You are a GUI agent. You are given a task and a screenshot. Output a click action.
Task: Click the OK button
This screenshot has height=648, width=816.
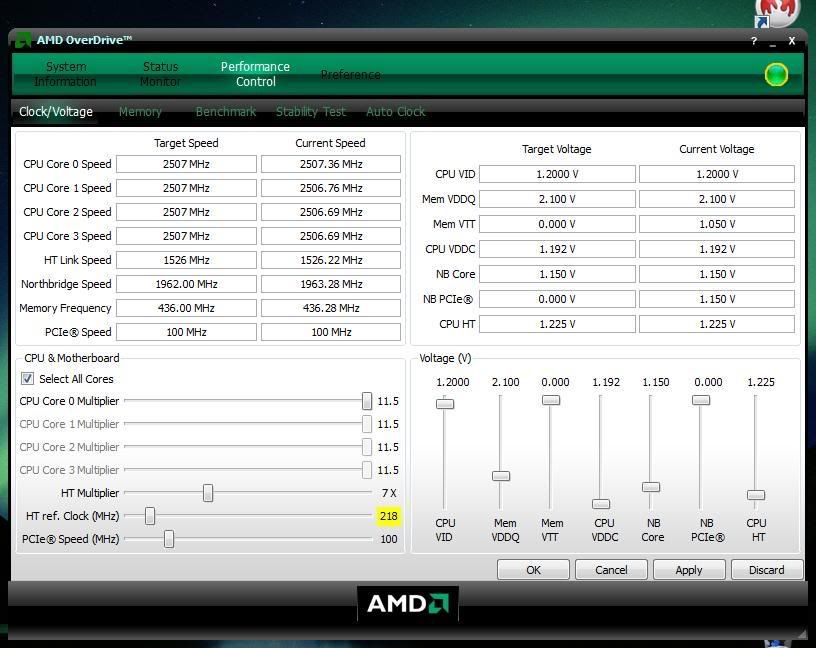533,570
